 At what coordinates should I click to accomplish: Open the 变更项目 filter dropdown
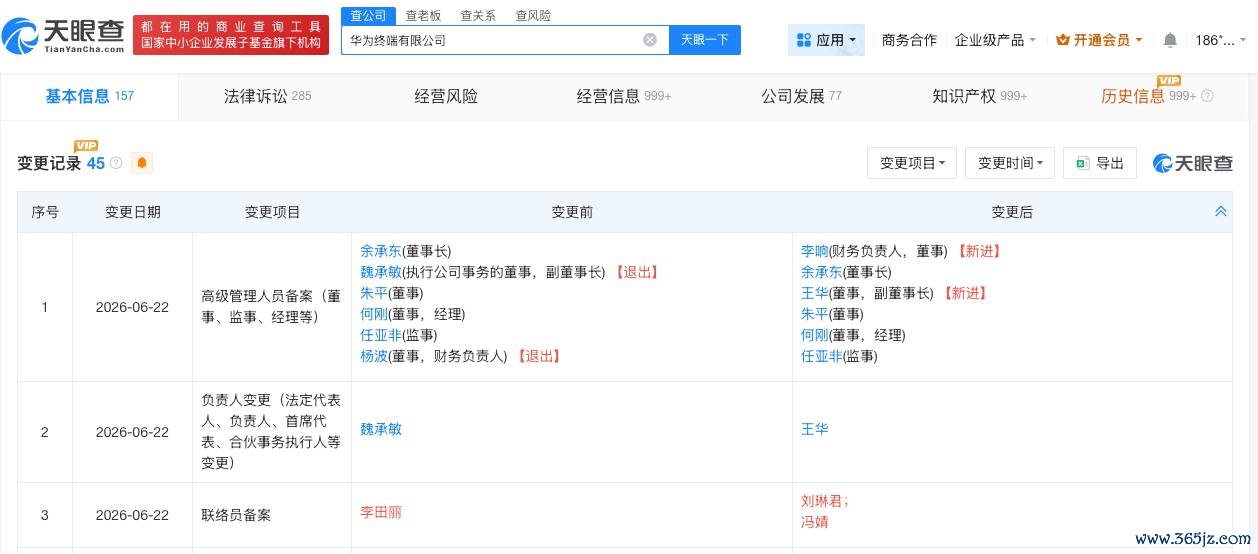[912, 163]
